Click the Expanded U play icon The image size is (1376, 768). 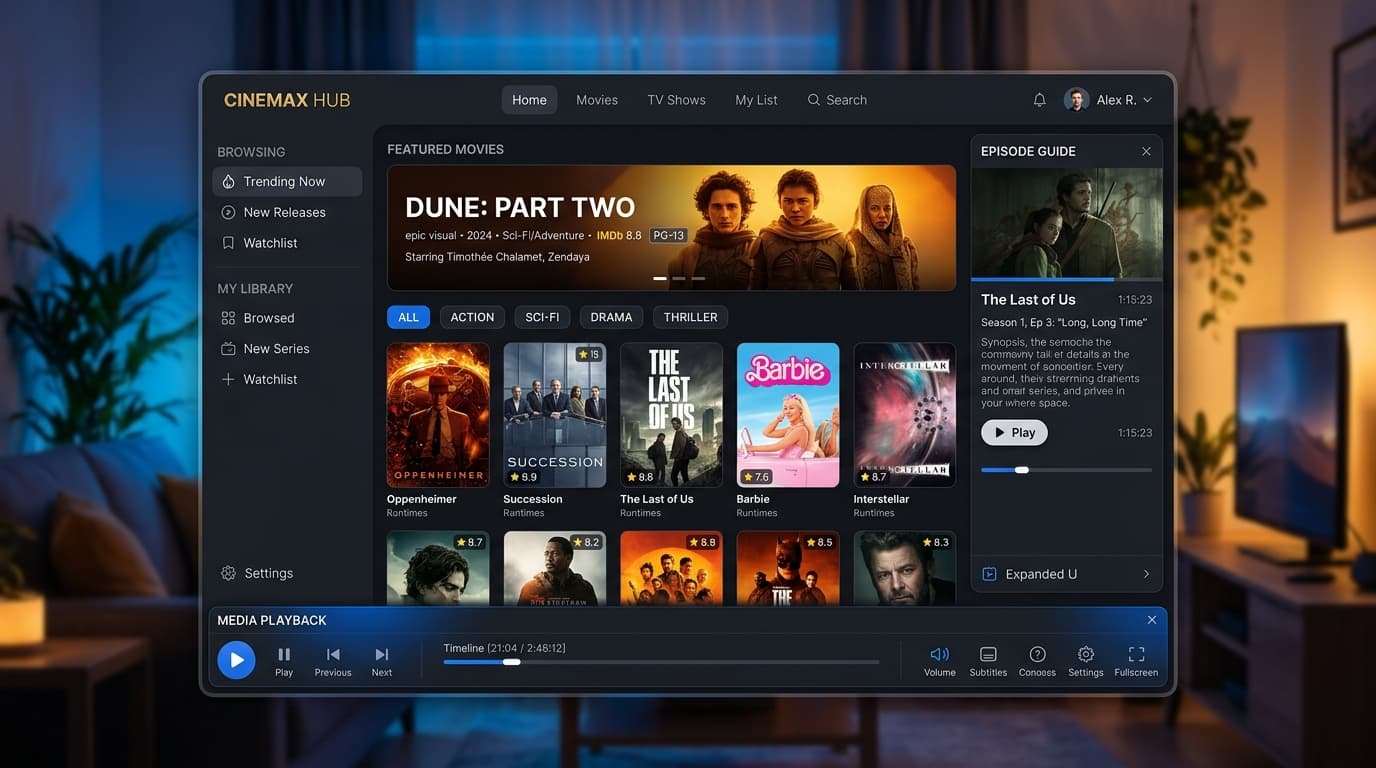[989, 574]
